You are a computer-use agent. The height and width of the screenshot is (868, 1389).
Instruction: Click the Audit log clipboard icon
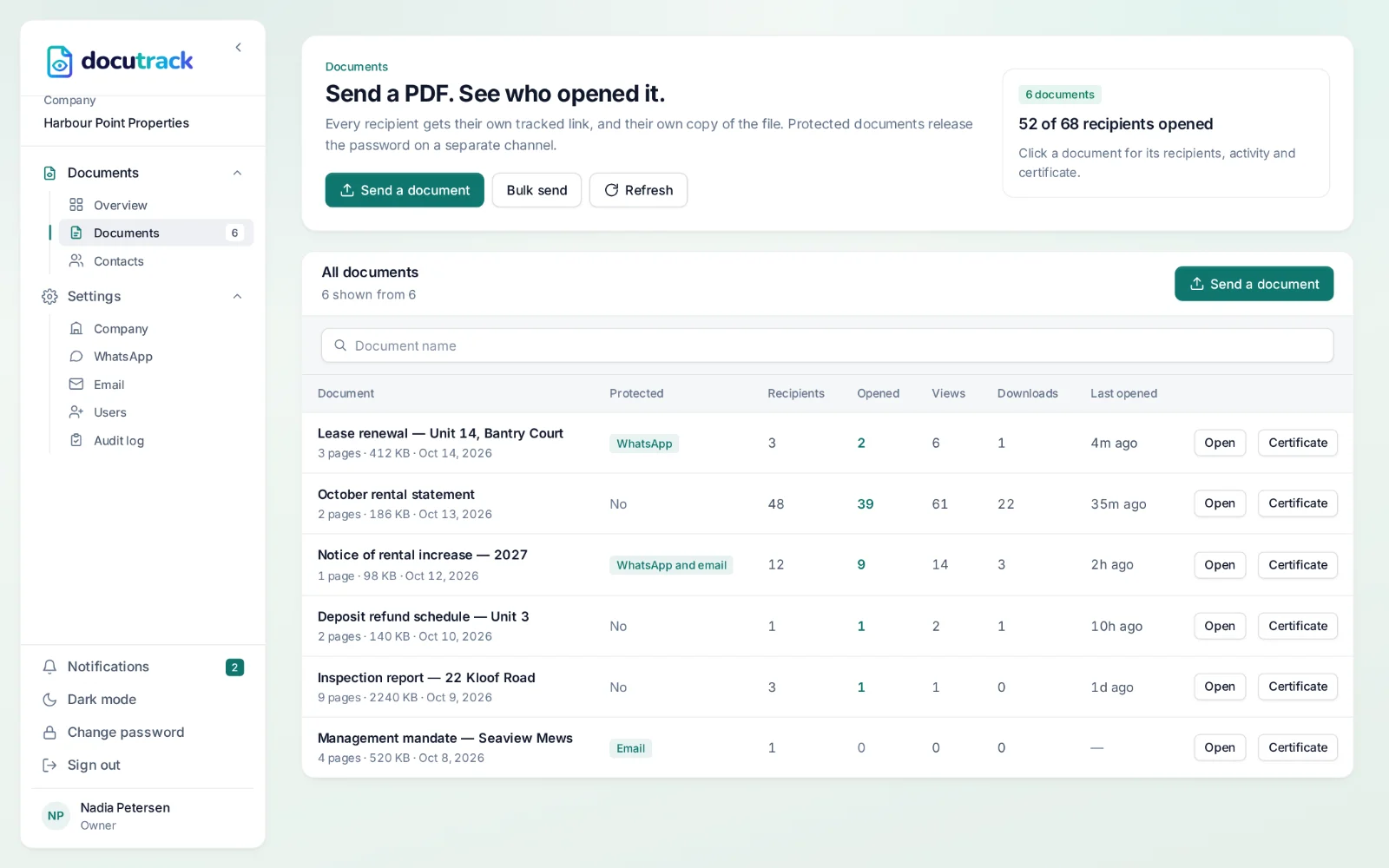76,440
